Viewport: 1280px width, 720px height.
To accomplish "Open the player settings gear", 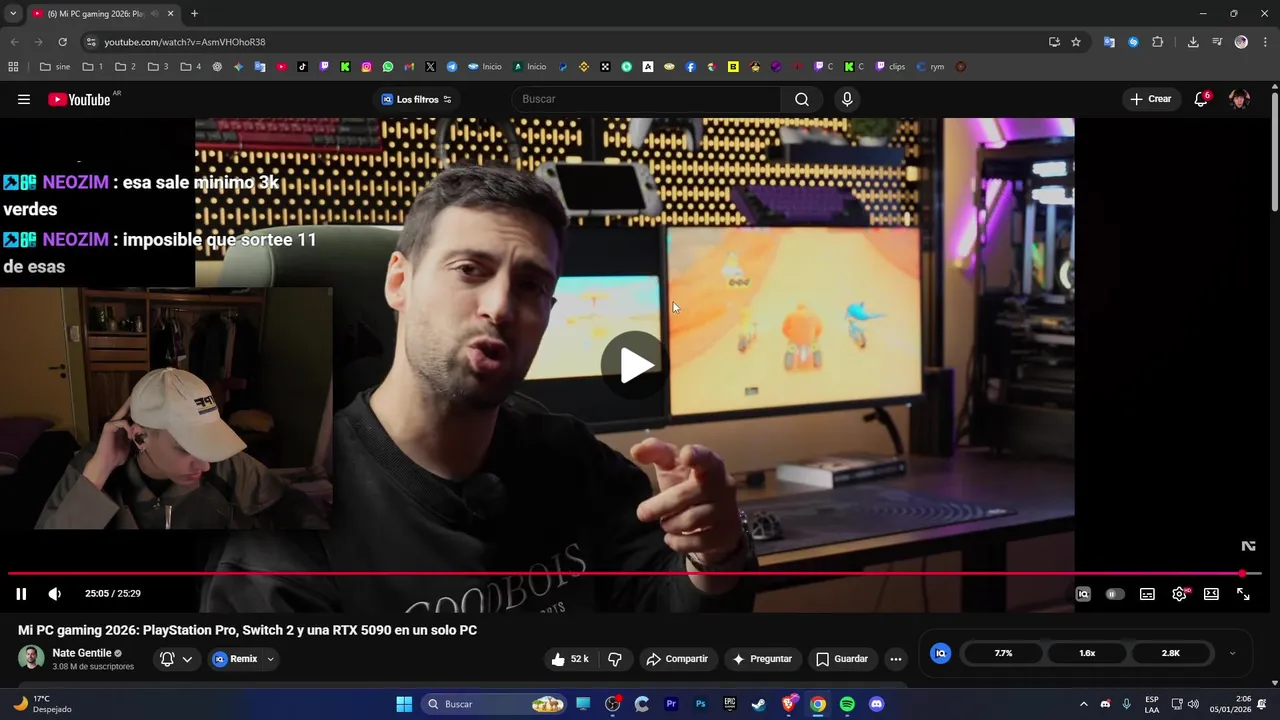I will tap(1180, 594).
